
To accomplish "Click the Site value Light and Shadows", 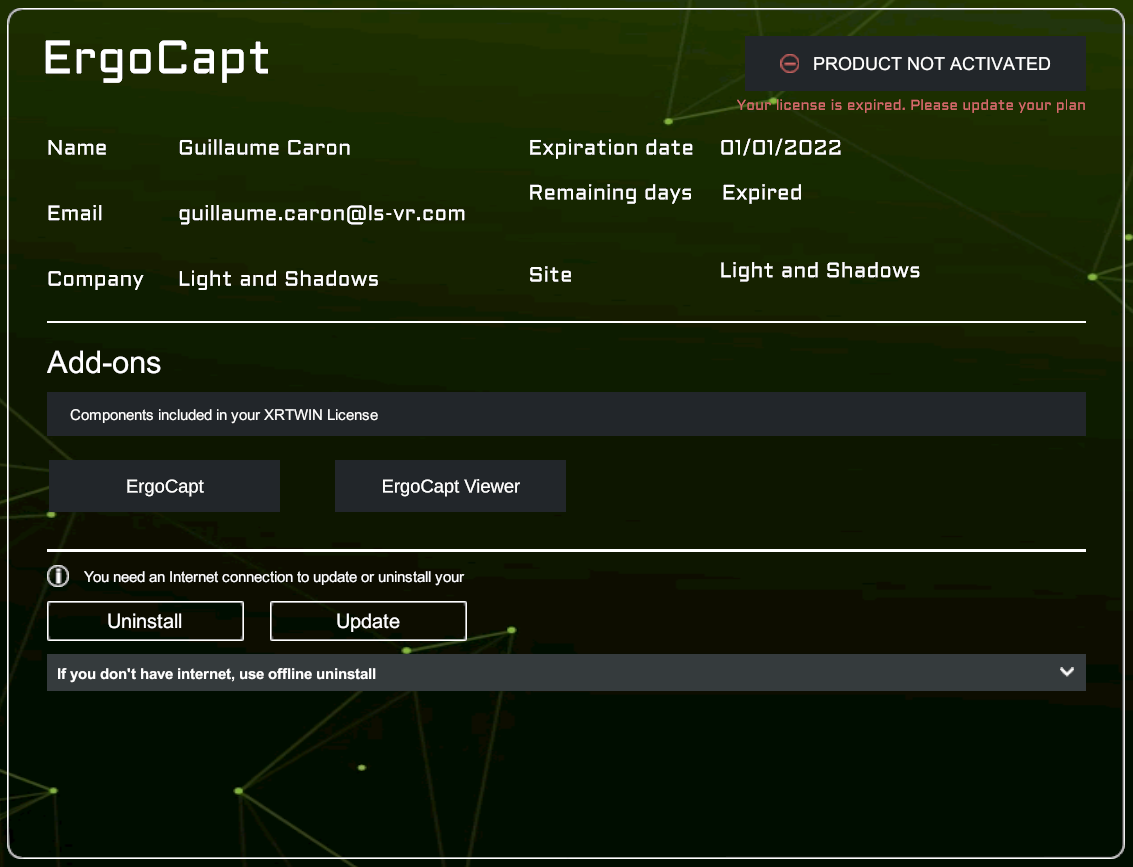I will coord(819,271).
